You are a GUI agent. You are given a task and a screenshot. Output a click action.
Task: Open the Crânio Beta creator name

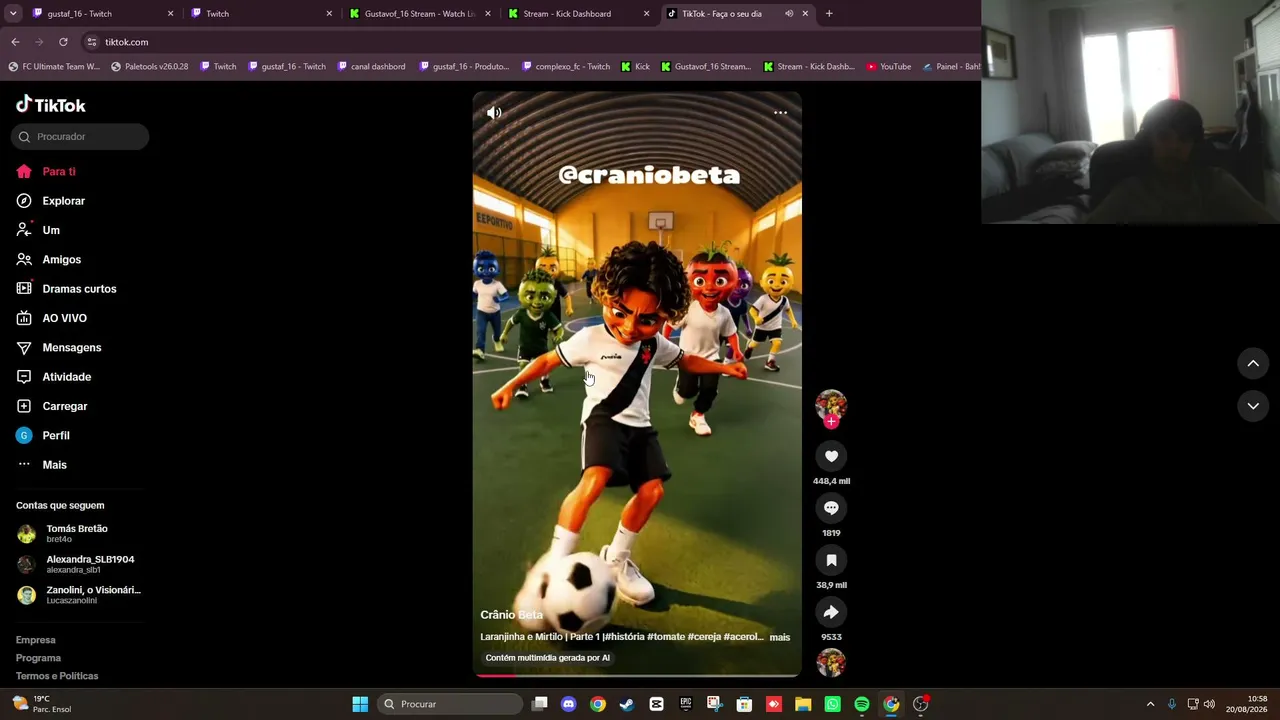(x=511, y=615)
